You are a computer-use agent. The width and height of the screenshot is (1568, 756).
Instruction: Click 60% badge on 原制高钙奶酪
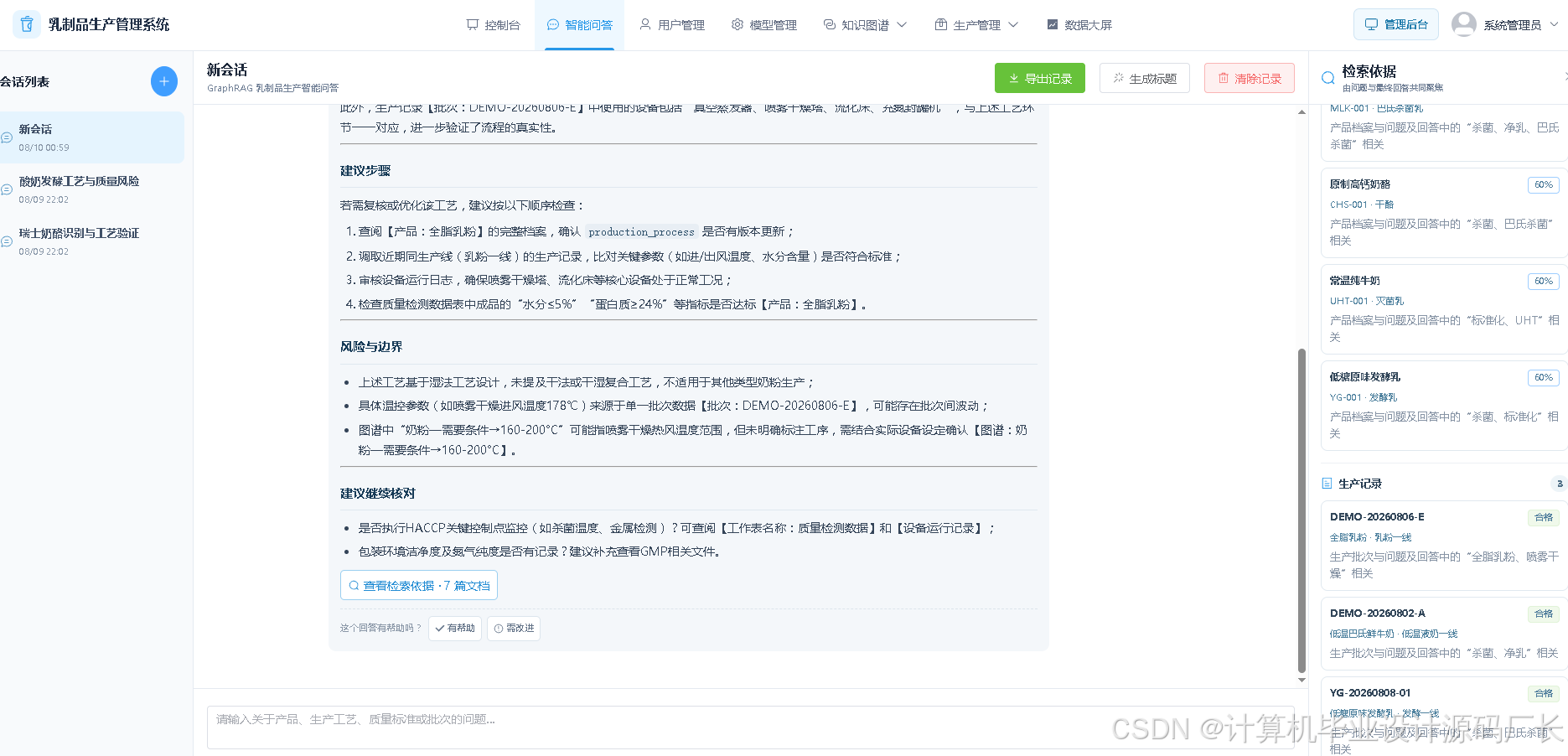click(x=1543, y=184)
